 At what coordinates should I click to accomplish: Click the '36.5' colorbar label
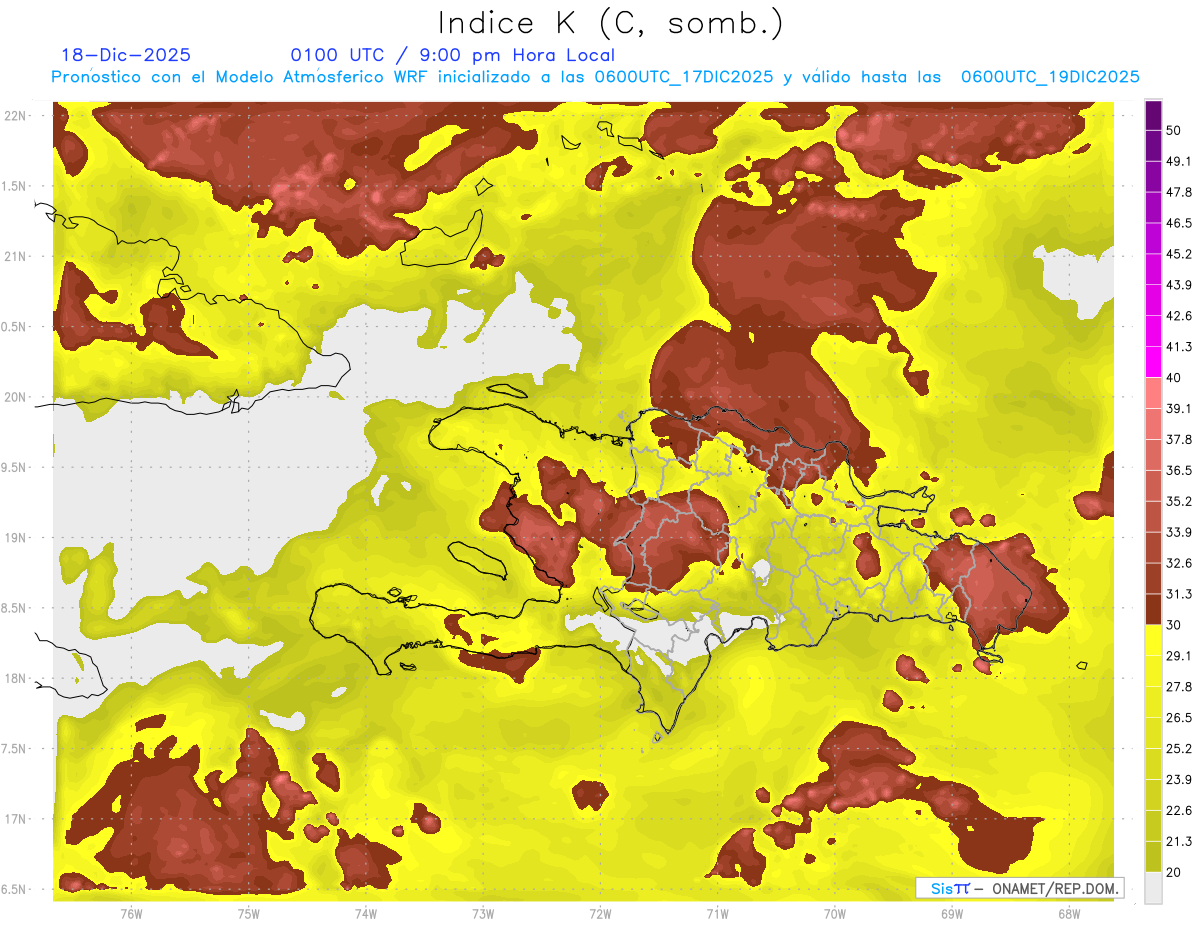1179,470
